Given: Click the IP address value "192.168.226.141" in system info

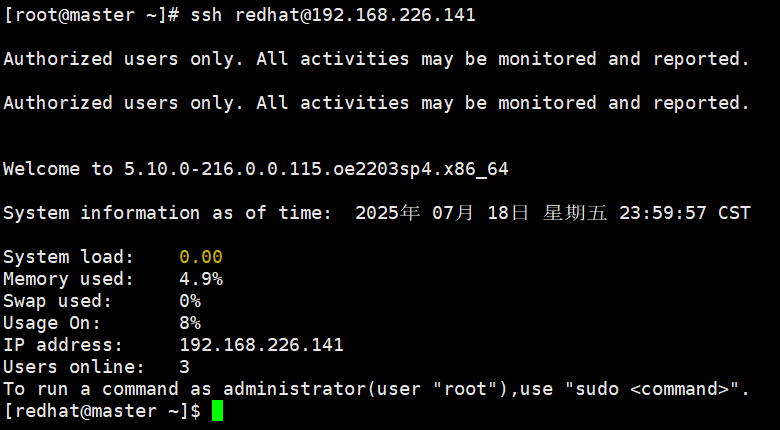Looking at the screenshot, I should pyautogui.click(x=261, y=344).
